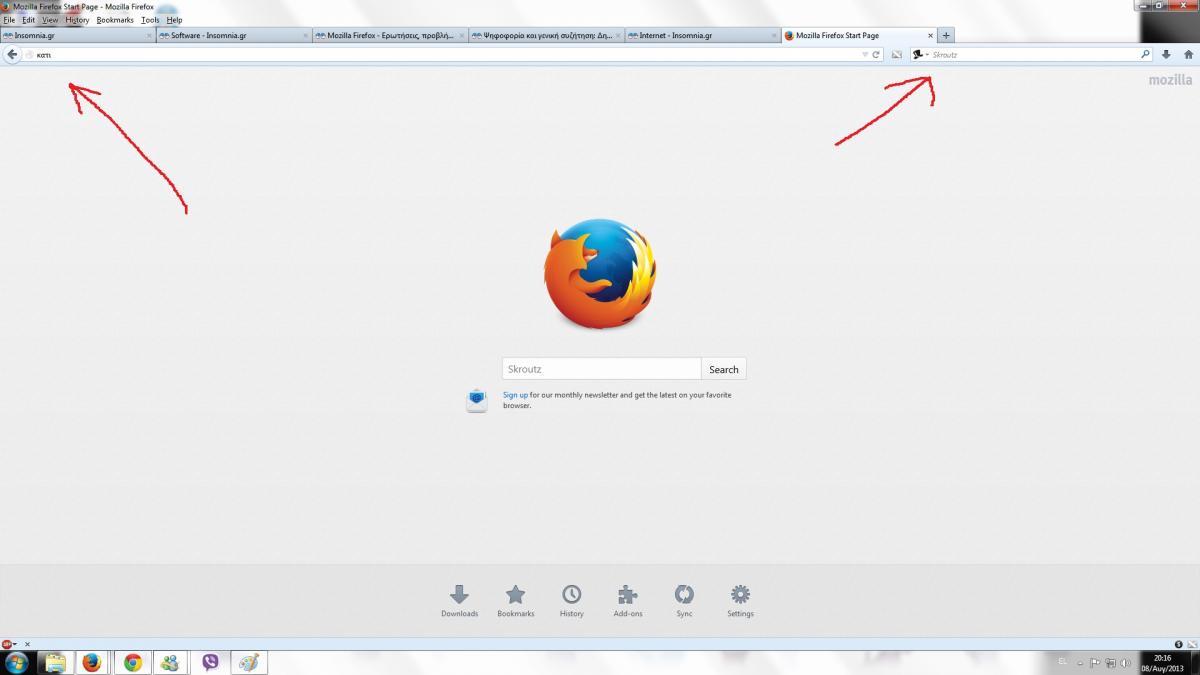Open the Help menu
The width and height of the screenshot is (1200, 675).
[174, 20]
